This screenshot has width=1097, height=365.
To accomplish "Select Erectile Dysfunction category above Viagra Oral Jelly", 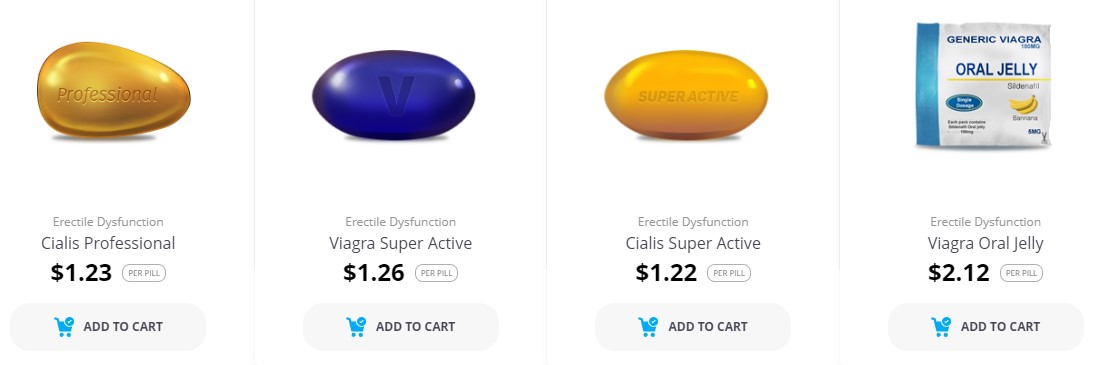I will [x=986, y=222].
